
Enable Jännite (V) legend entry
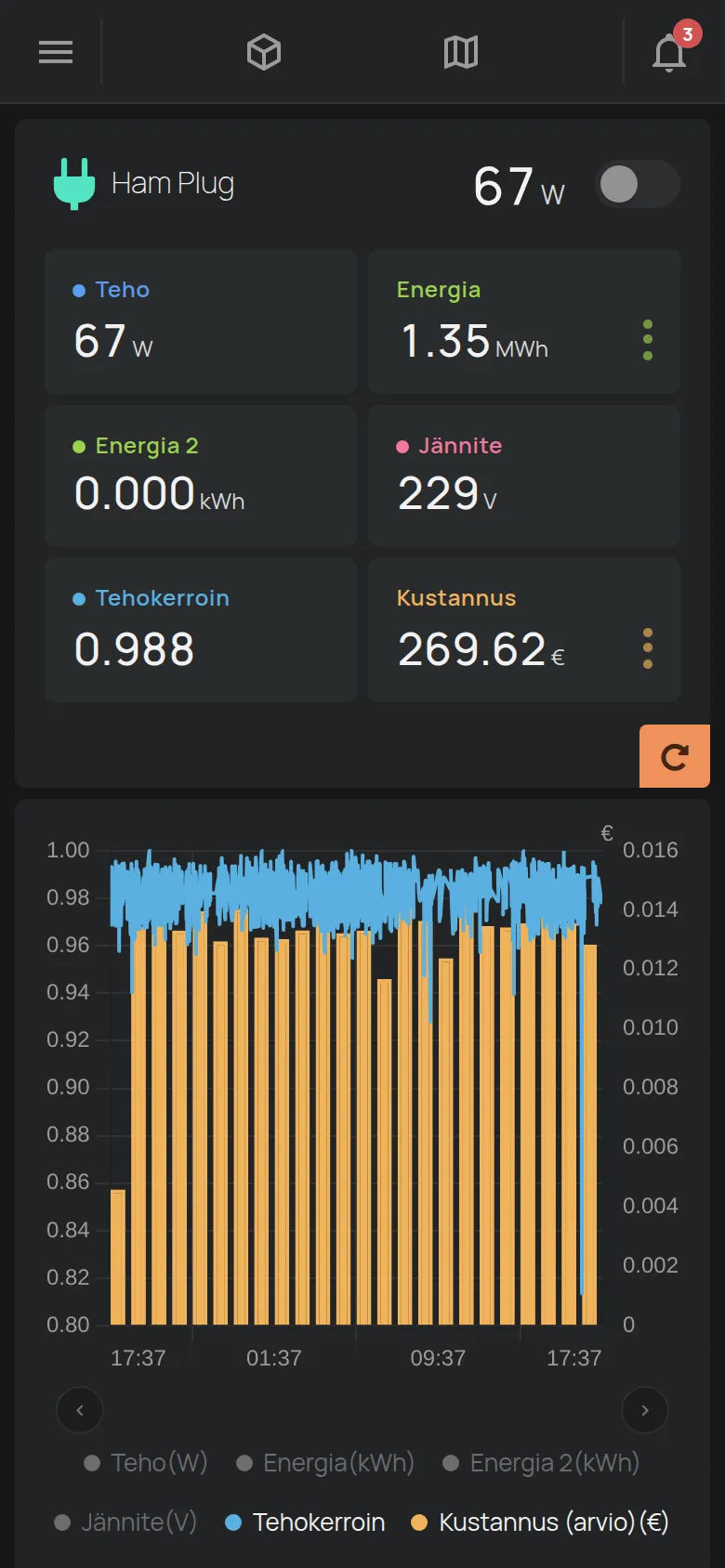(x=125, y=1522)
